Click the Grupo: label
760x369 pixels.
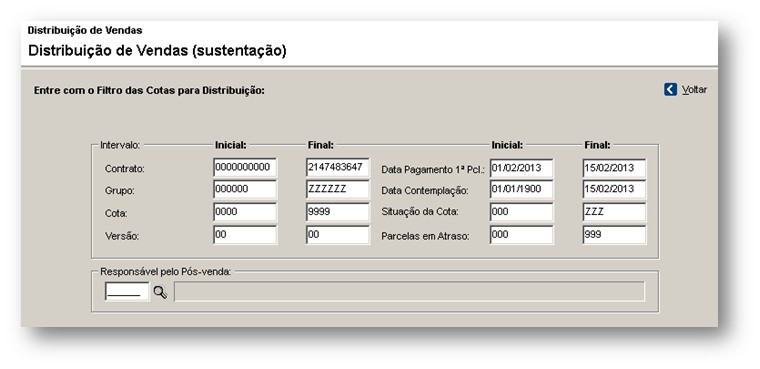(120, 191)
